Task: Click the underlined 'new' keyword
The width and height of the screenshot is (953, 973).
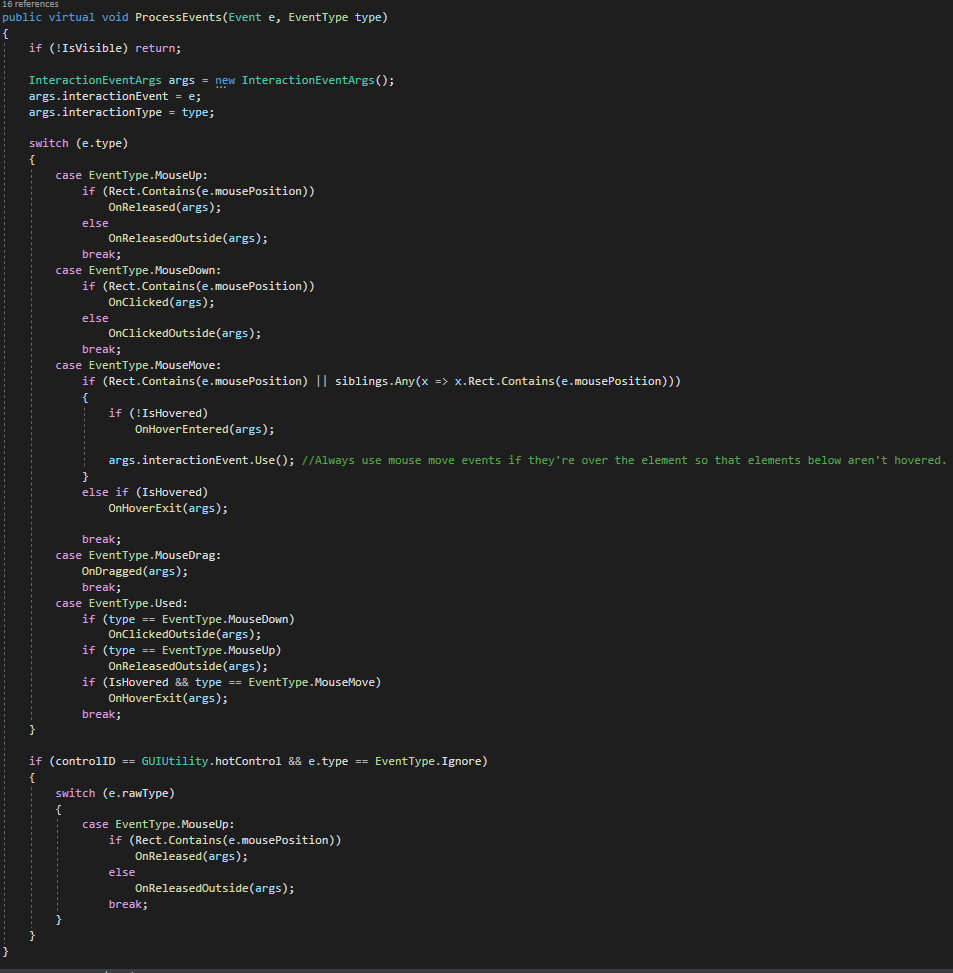Action: [x=225, y=81]
